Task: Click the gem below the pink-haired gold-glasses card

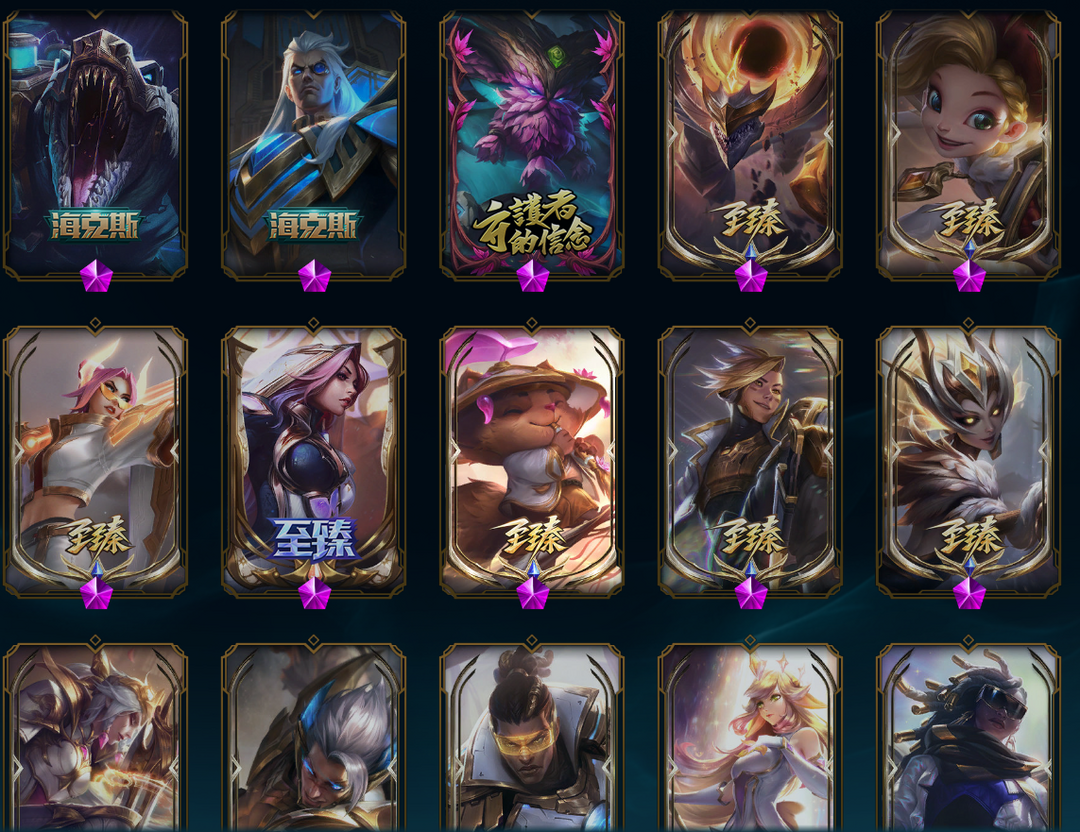Action: click(x=96, y=593)
